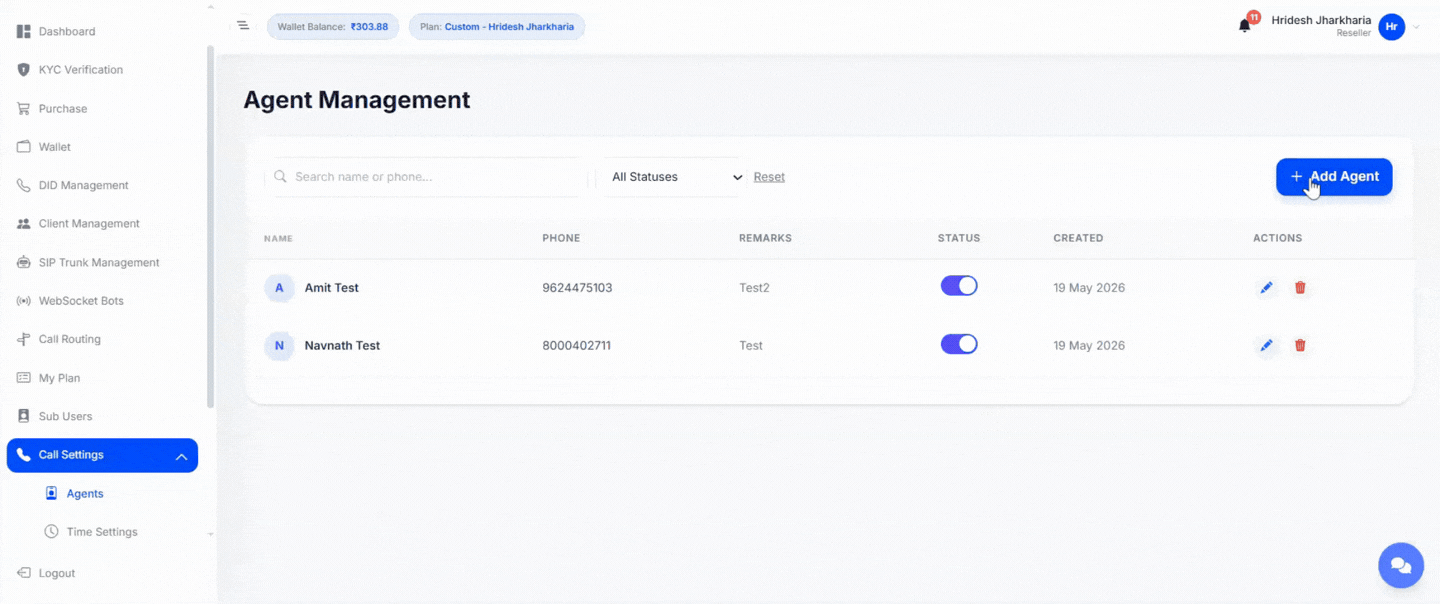Viewport: 1440px width, 604px height.
Task: Disable the Amit Test status switch
Action: click(959, 286)
